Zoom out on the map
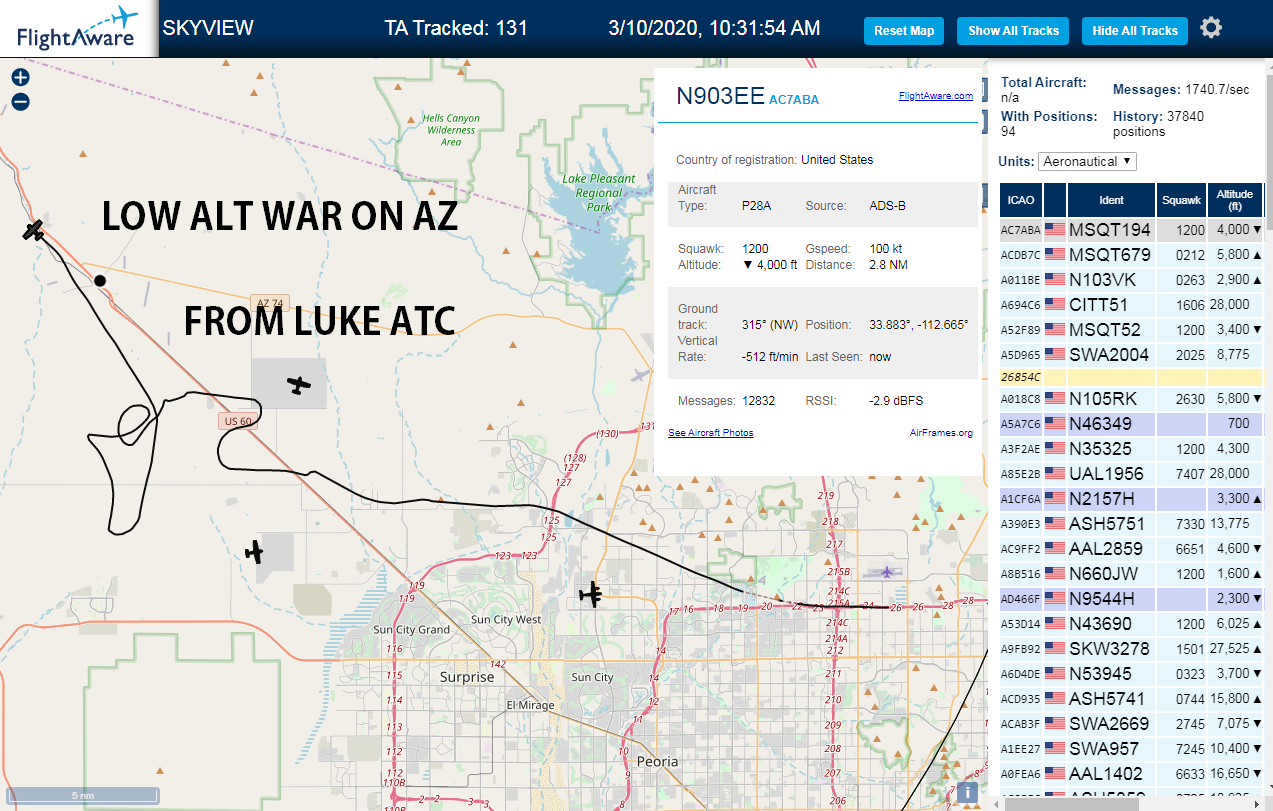This screenshot has width=1273, height=811. point(20,101)
